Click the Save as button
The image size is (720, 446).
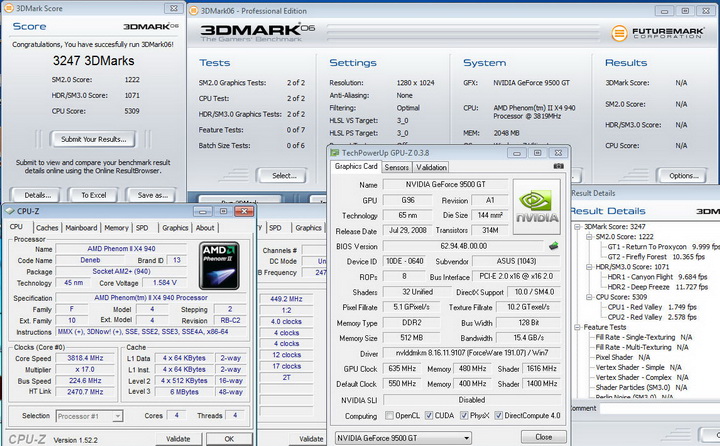[x=152, y=195]
